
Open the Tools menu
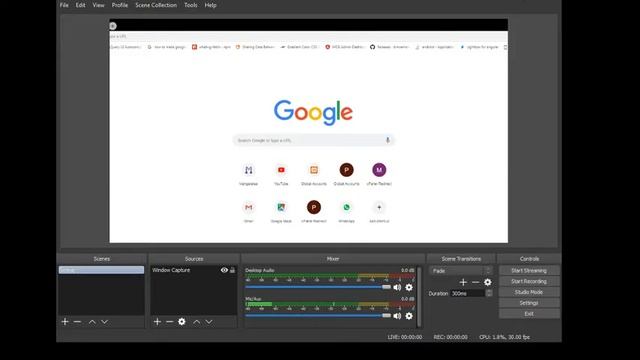(x=191, y=5)
